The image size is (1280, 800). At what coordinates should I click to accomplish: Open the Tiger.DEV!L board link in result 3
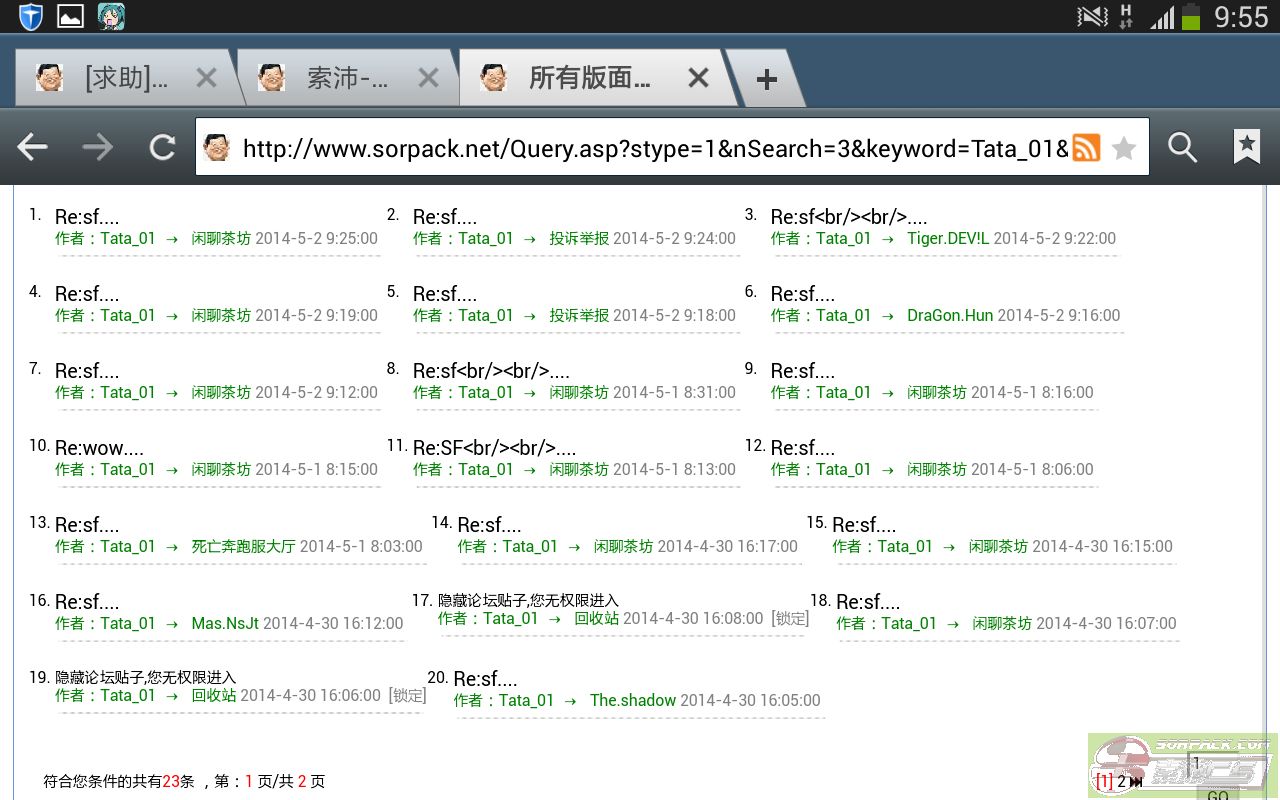[947, 238]
